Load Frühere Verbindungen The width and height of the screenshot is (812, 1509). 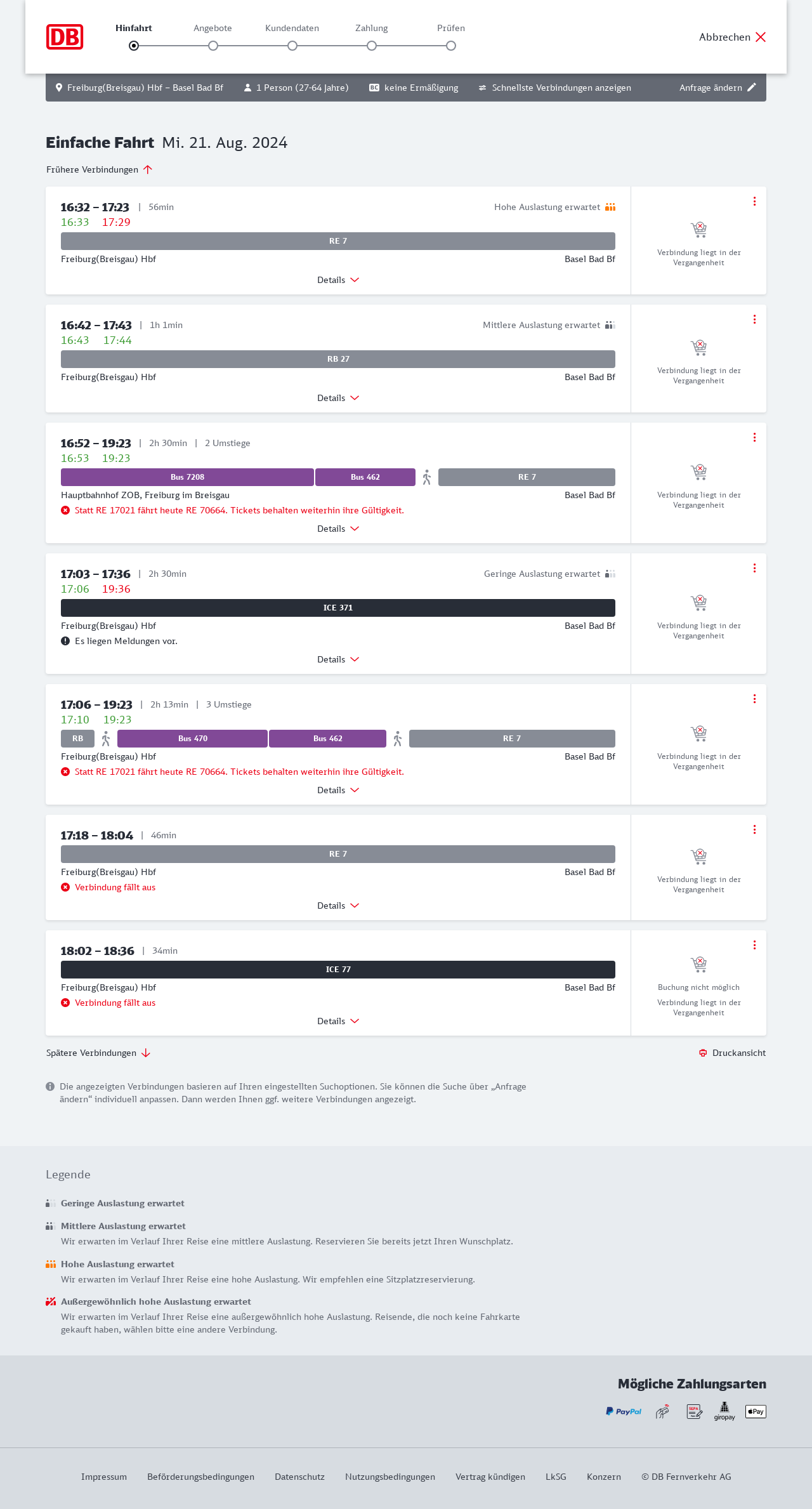pos(100,169)
